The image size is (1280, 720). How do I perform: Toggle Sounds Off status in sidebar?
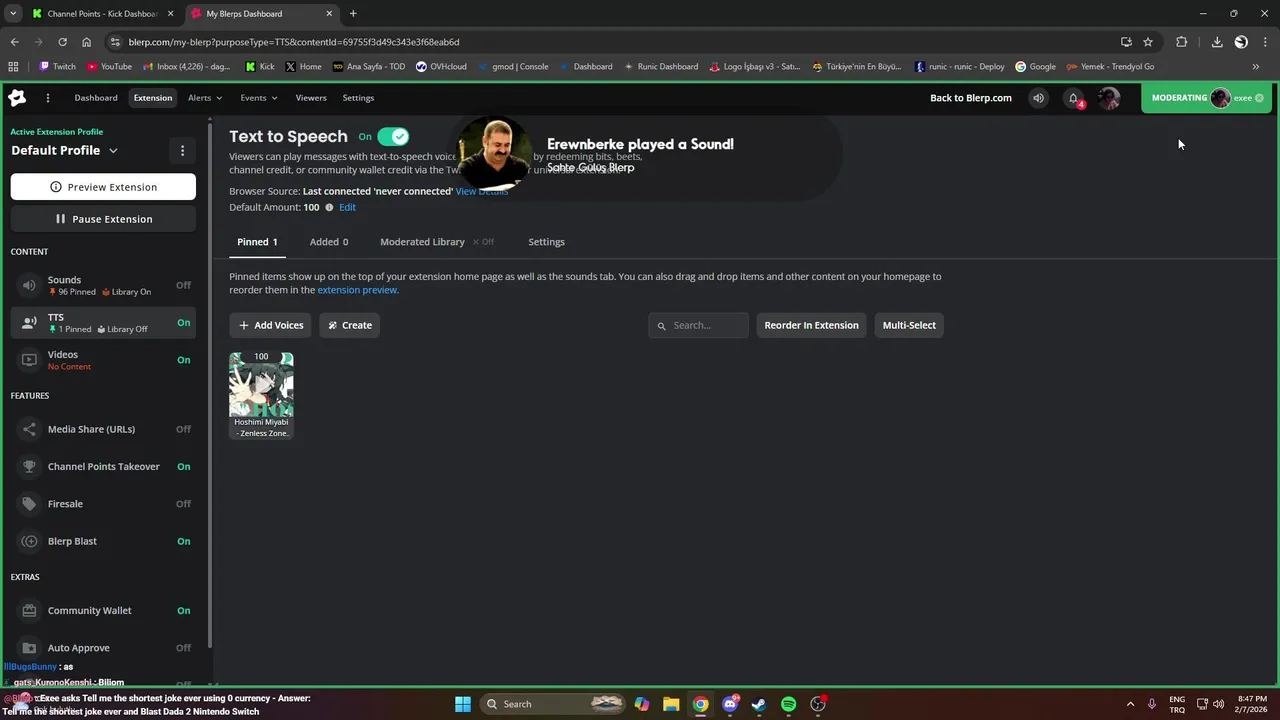click(x=184, y=285)
